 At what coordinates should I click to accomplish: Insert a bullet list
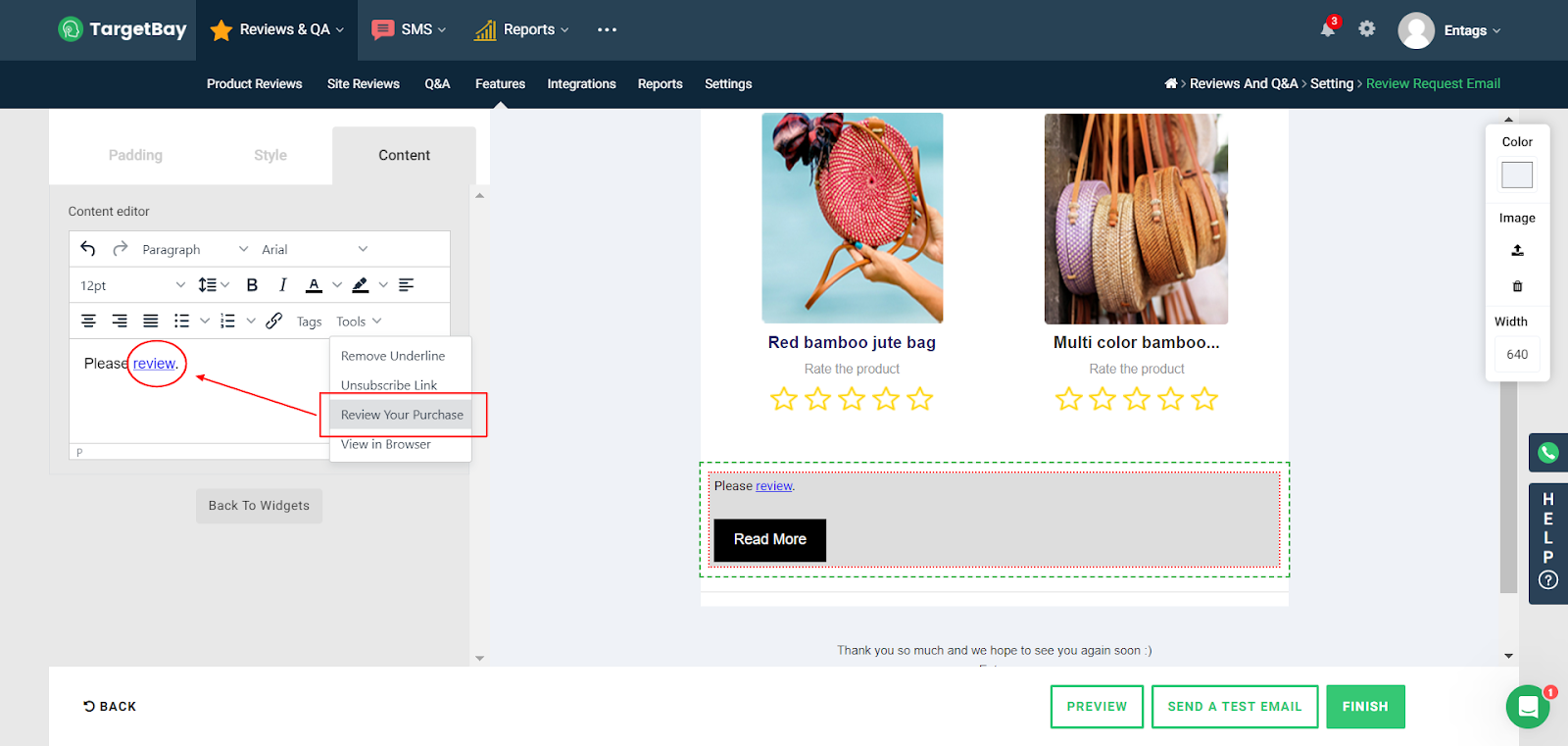181,321
